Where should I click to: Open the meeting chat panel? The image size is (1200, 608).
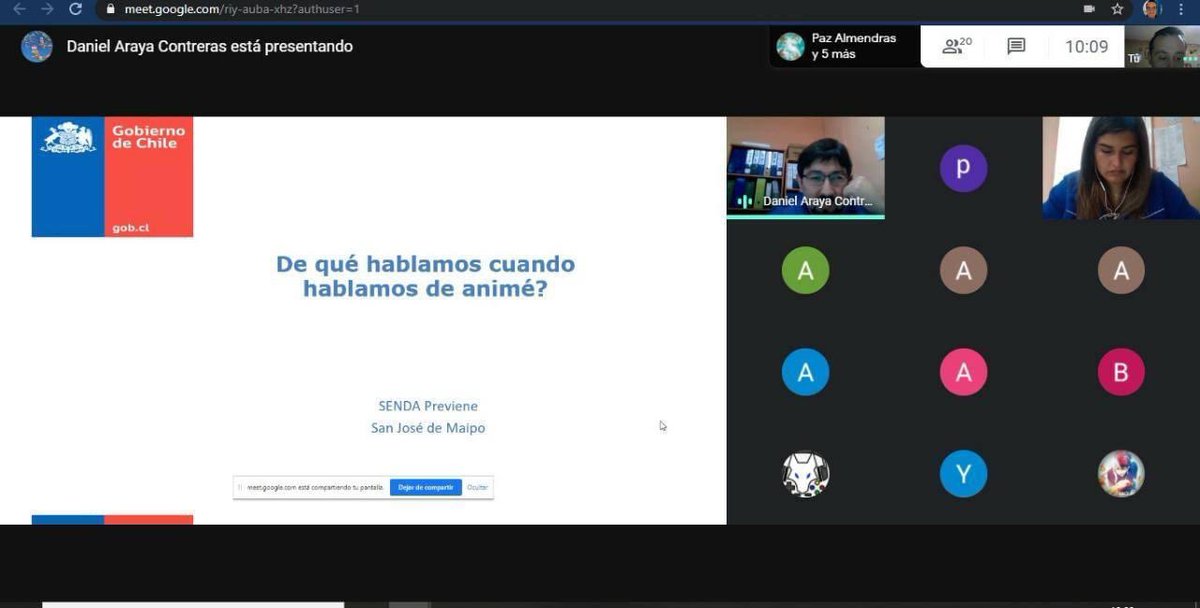[x=1016, y=46]
